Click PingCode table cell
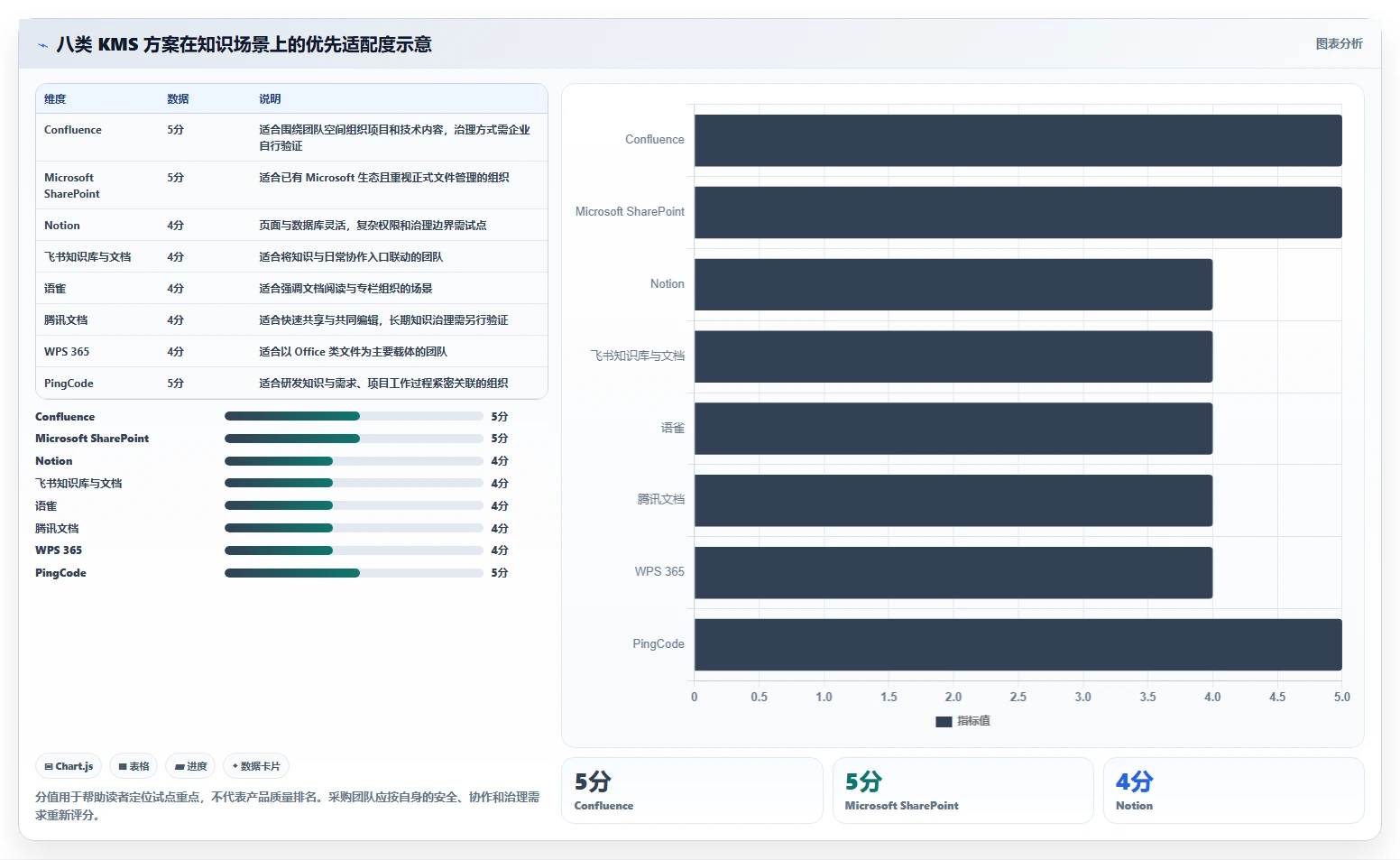This screenshot has width=1400, height=860. [69, 384]
